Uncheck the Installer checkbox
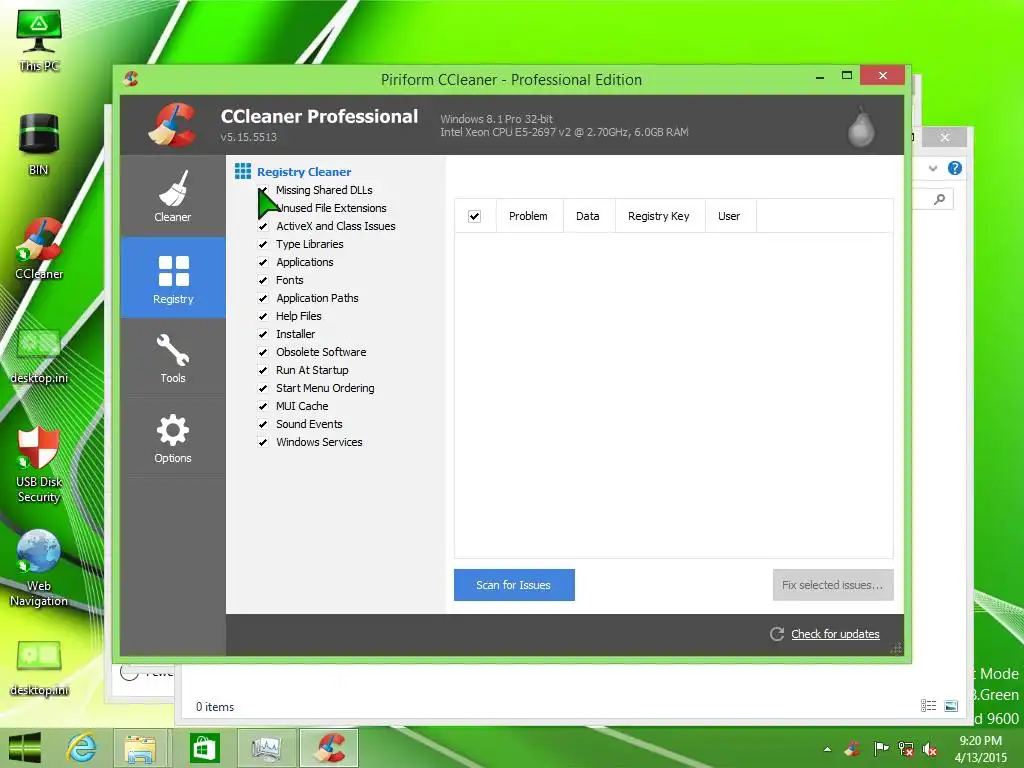1024x768 pixels. [x=263, y=334]
